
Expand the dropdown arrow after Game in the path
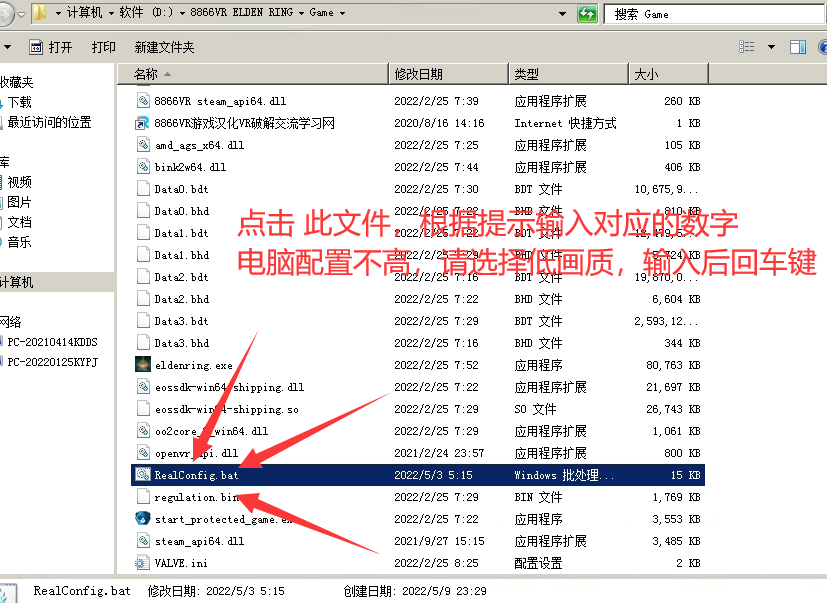click(x=342, y=13)
